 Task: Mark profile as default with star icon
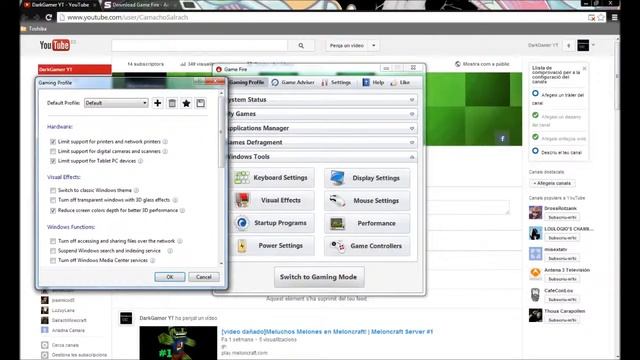(186, 103)
